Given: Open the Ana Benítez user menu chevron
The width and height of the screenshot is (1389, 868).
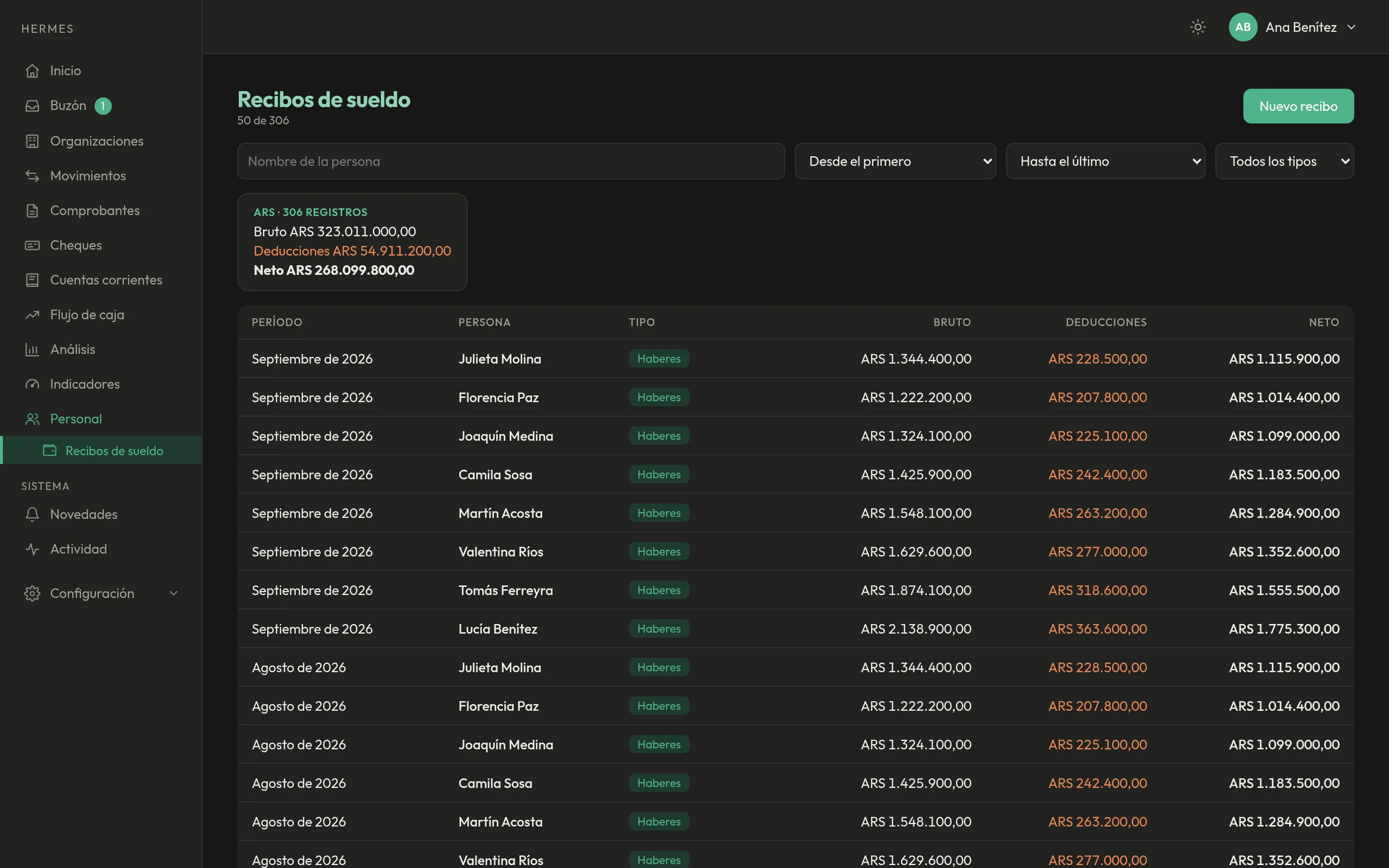Looking at the screenshot, I should 1351,27.
